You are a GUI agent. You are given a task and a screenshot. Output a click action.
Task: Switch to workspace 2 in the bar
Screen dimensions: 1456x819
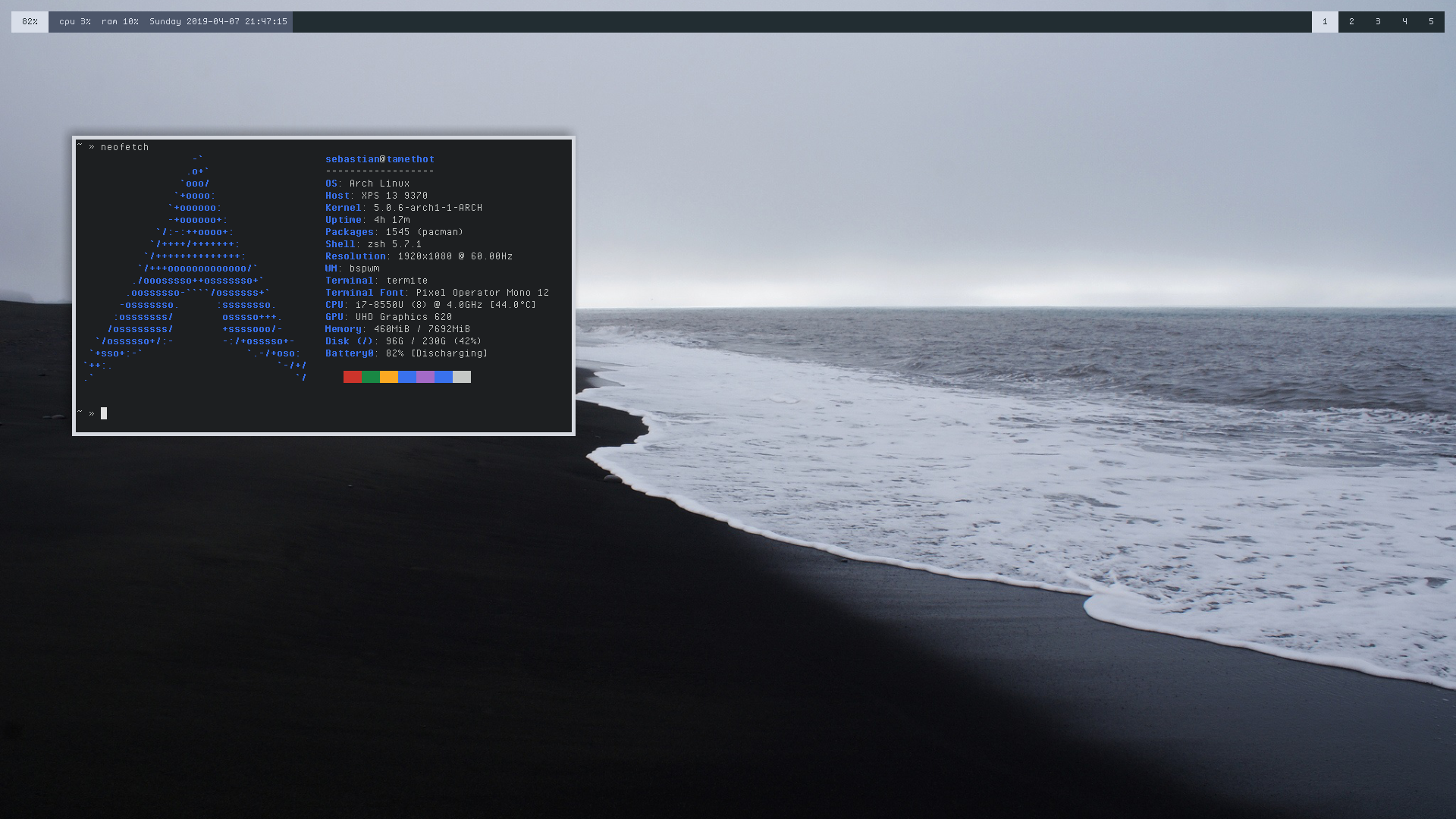pos(1351,22)
